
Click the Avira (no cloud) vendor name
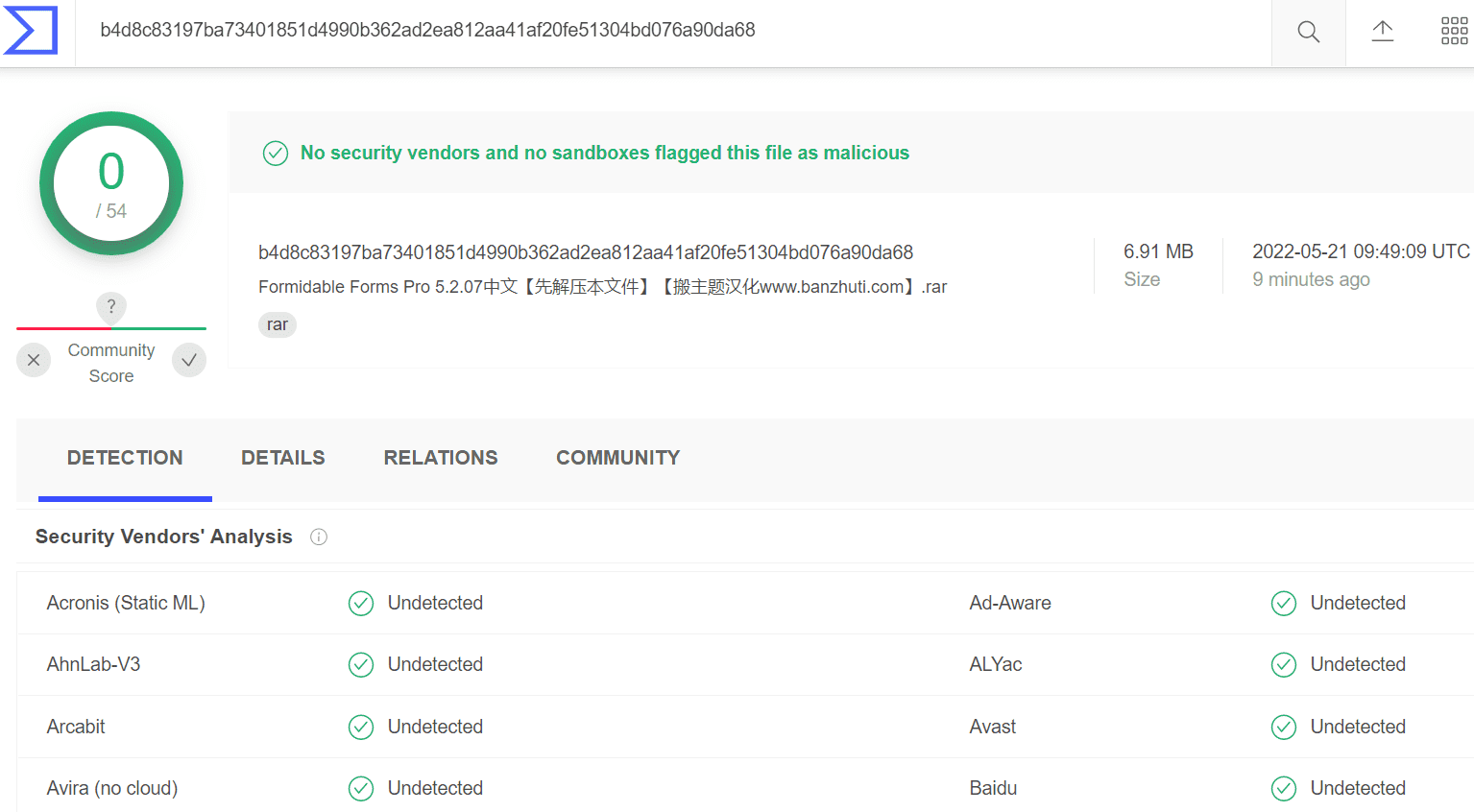click(112, 788)
